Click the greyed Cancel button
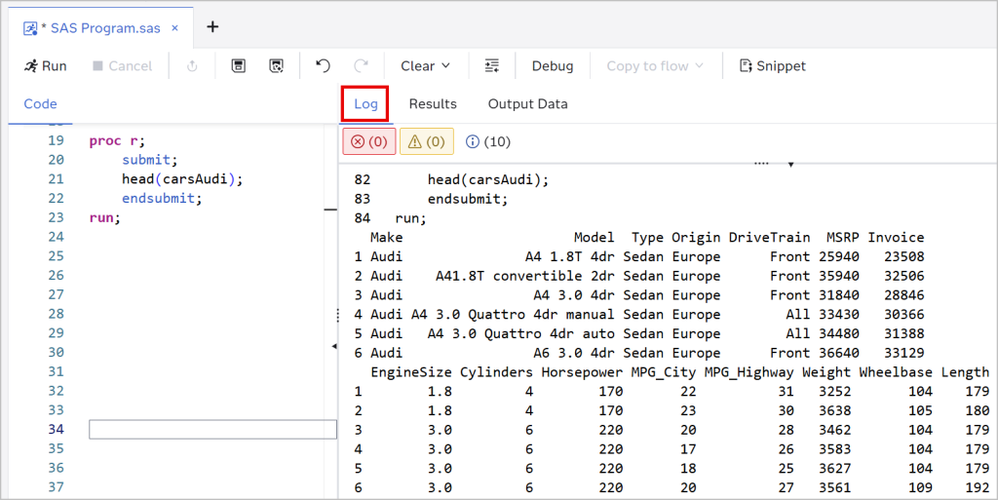This screenshot has width=998, height=500. (122, 66)
